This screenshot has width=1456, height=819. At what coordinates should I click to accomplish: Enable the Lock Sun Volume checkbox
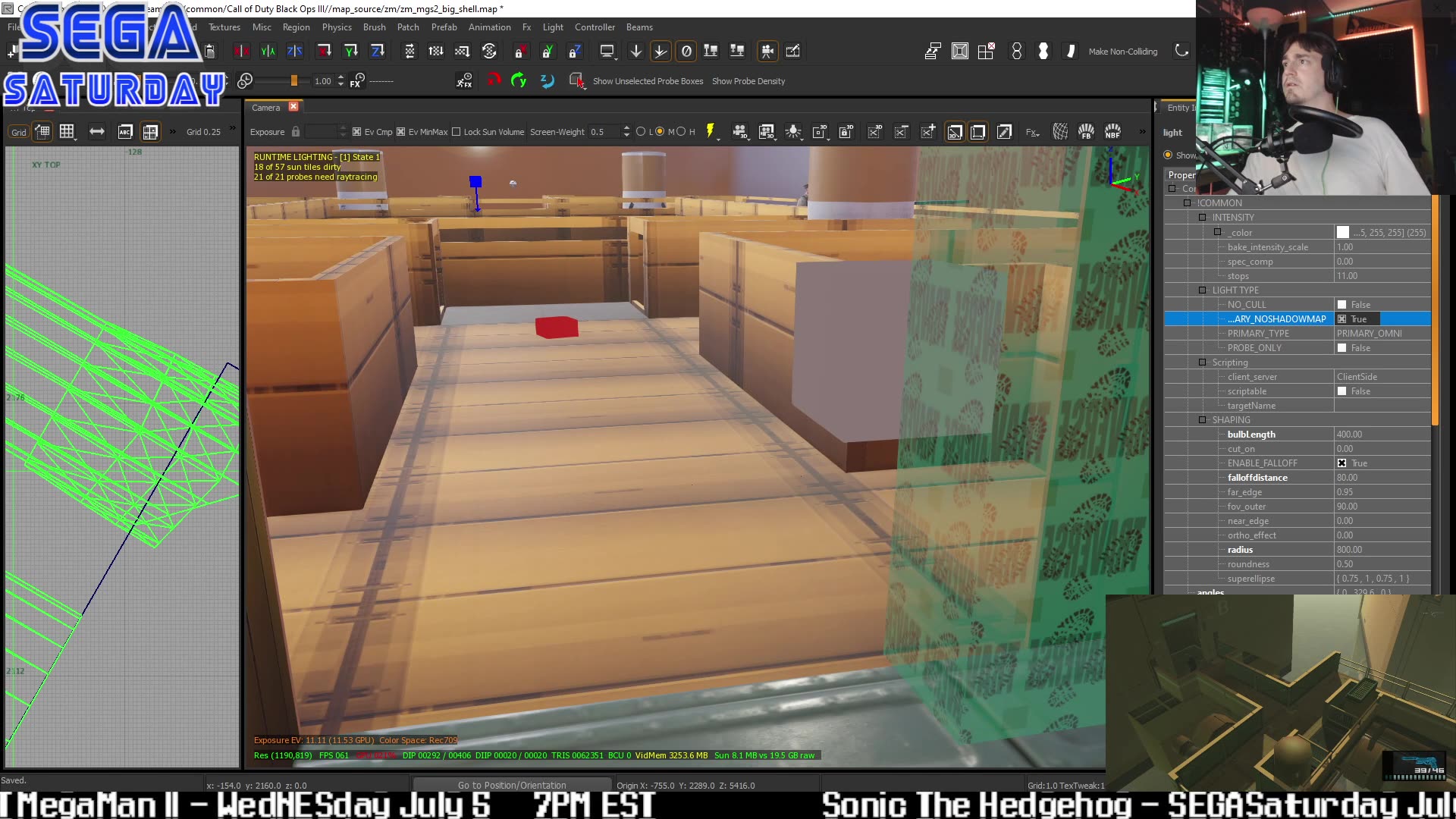click(x=457, y=131)
